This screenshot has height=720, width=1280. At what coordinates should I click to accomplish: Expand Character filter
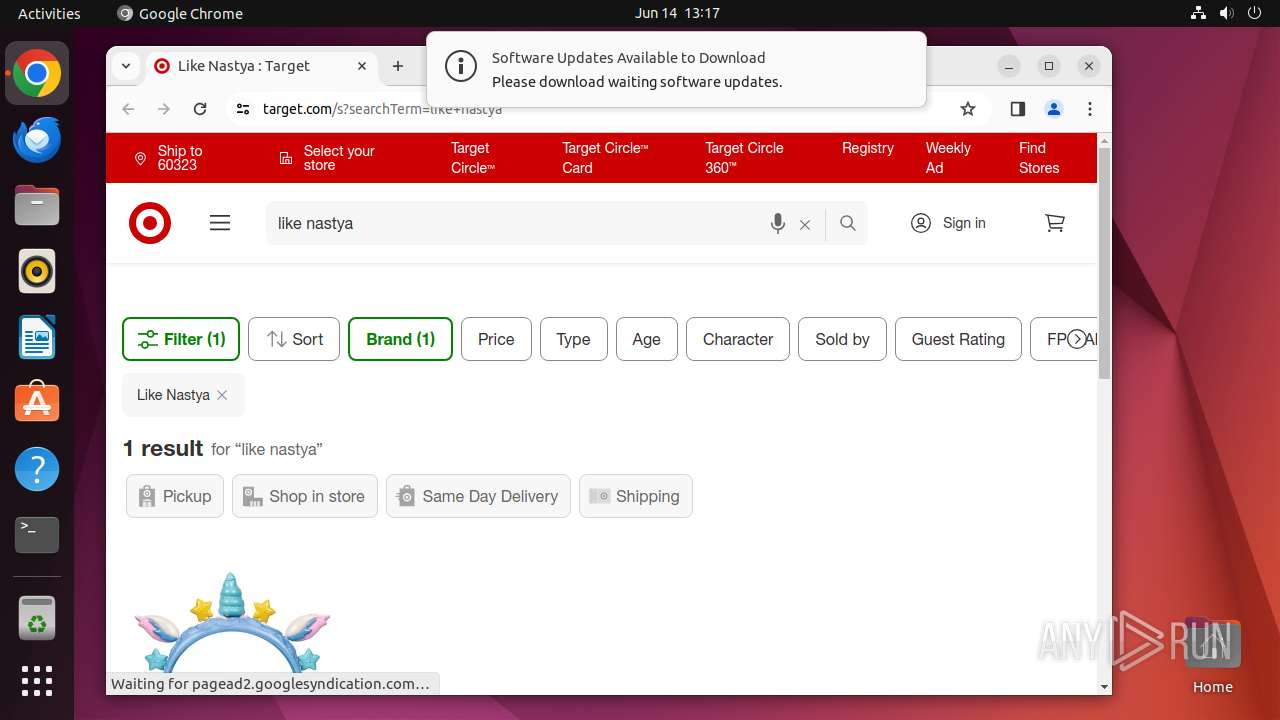click(738, 339)
